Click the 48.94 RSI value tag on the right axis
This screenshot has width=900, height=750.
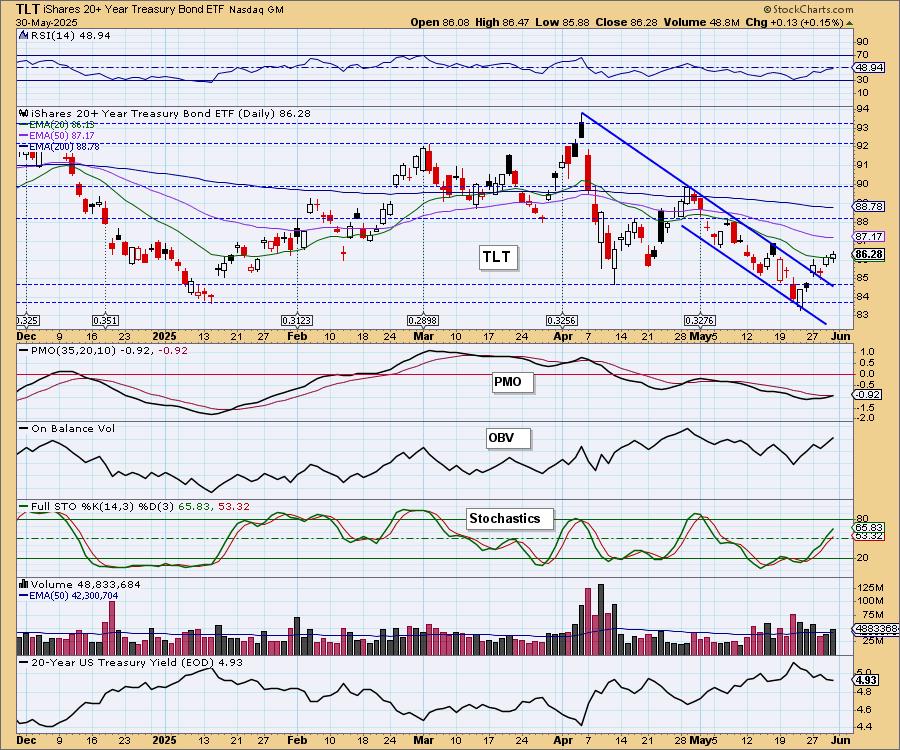click(868, 67)
